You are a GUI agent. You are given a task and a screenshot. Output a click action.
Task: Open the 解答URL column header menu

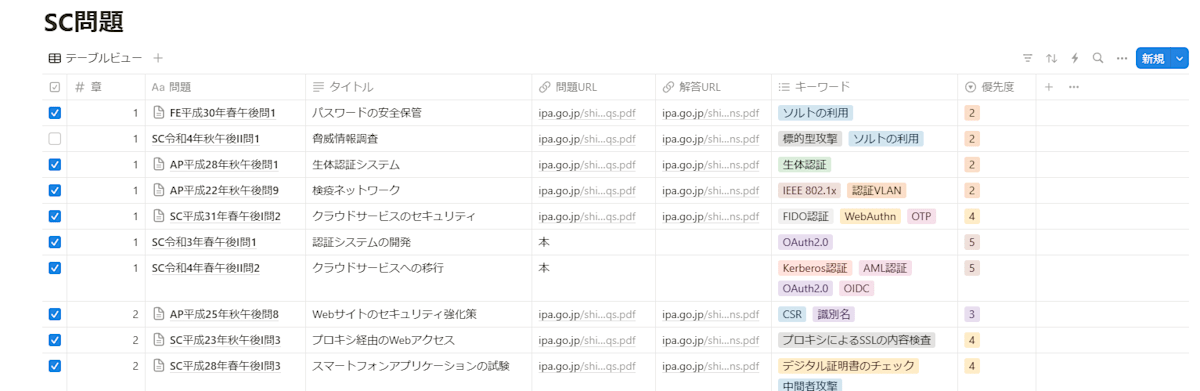click(x=714, y=87)
